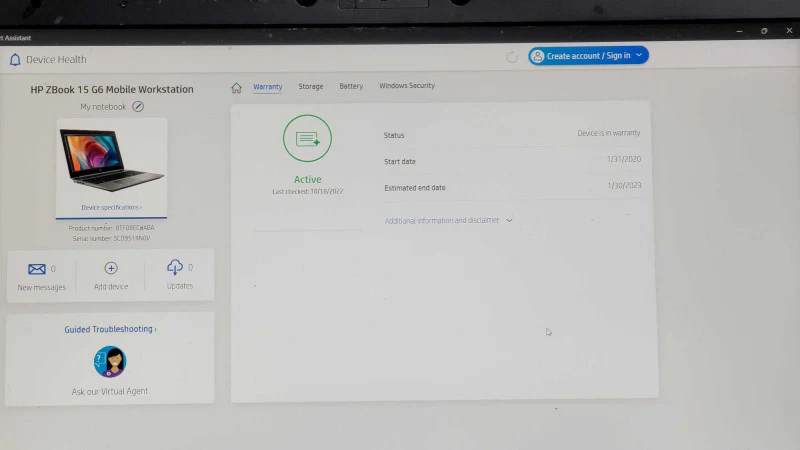800x450 pixels.
Task: Click the Add device plus icon
Action: 111,268
